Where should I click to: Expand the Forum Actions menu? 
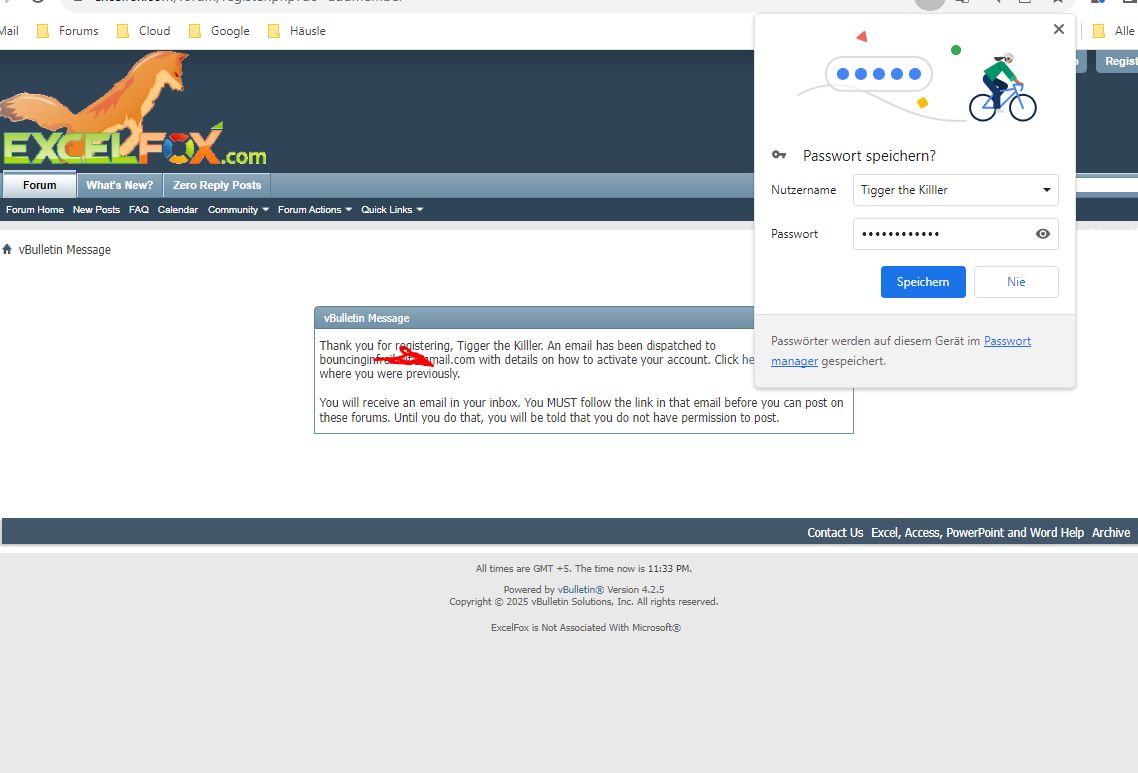pos(314,210)
